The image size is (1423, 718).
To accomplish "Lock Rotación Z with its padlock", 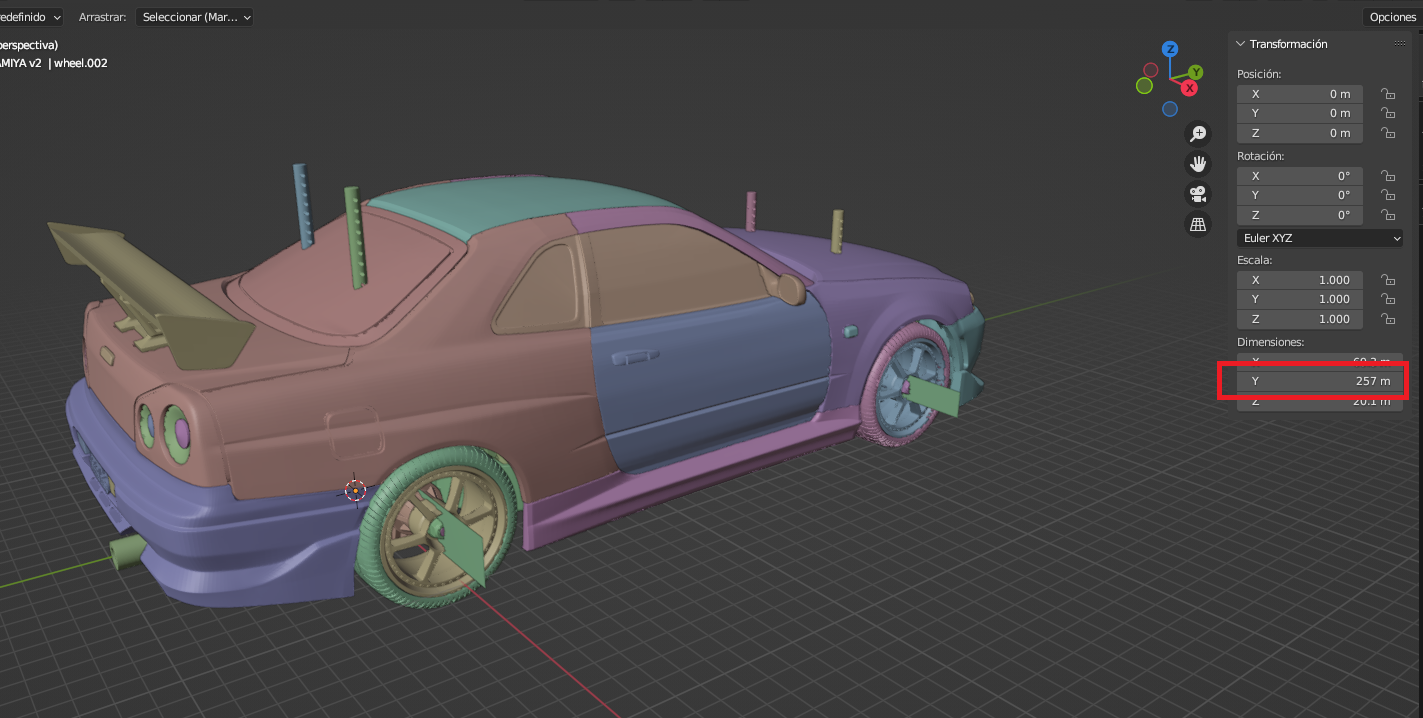I will (x=1388, y=215).
